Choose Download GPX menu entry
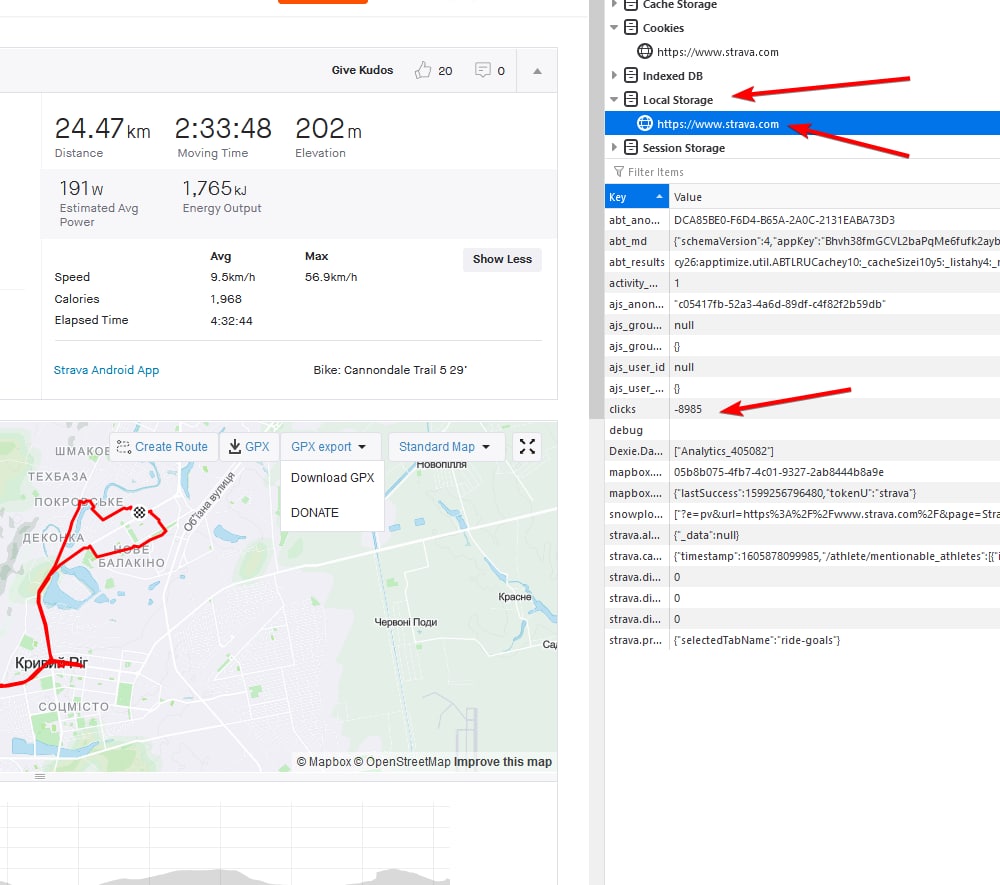 [x=332, y=478]
